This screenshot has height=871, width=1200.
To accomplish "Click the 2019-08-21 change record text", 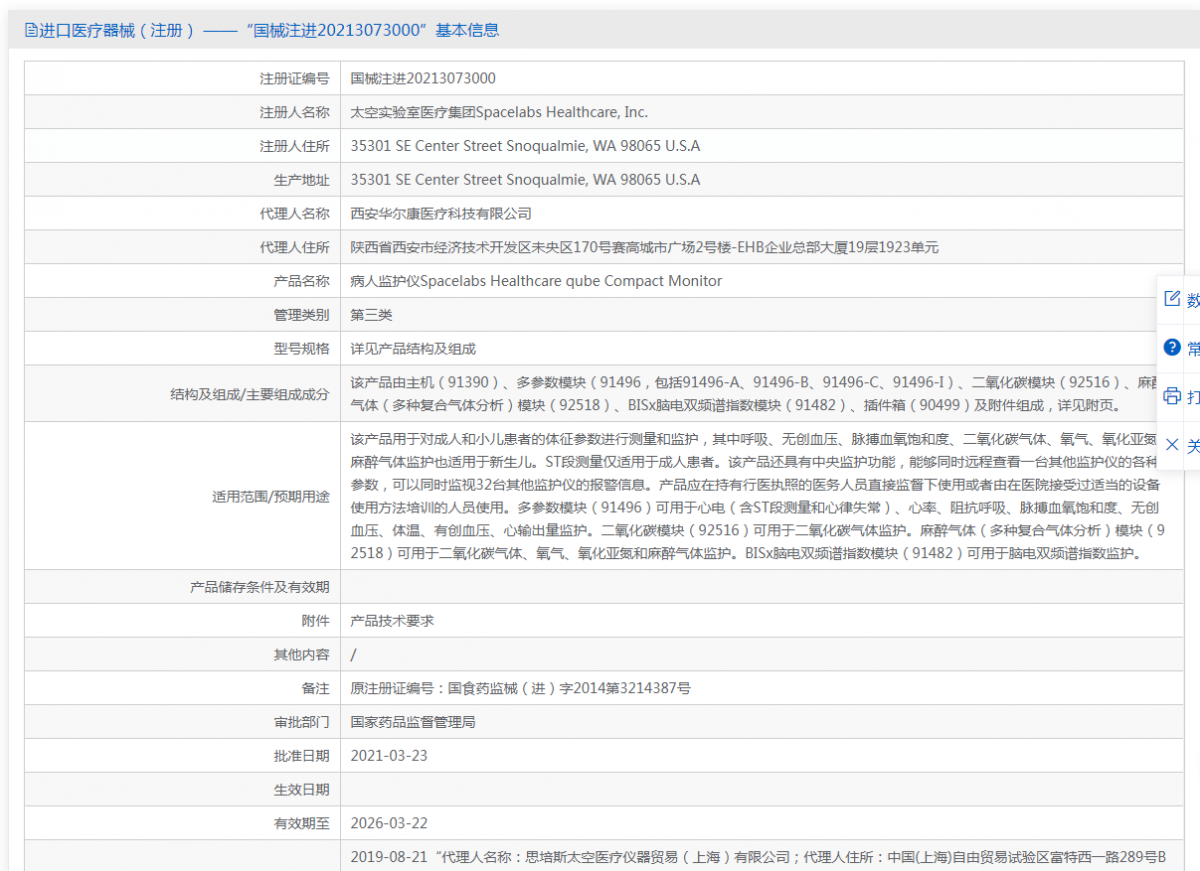I will 759,857.
